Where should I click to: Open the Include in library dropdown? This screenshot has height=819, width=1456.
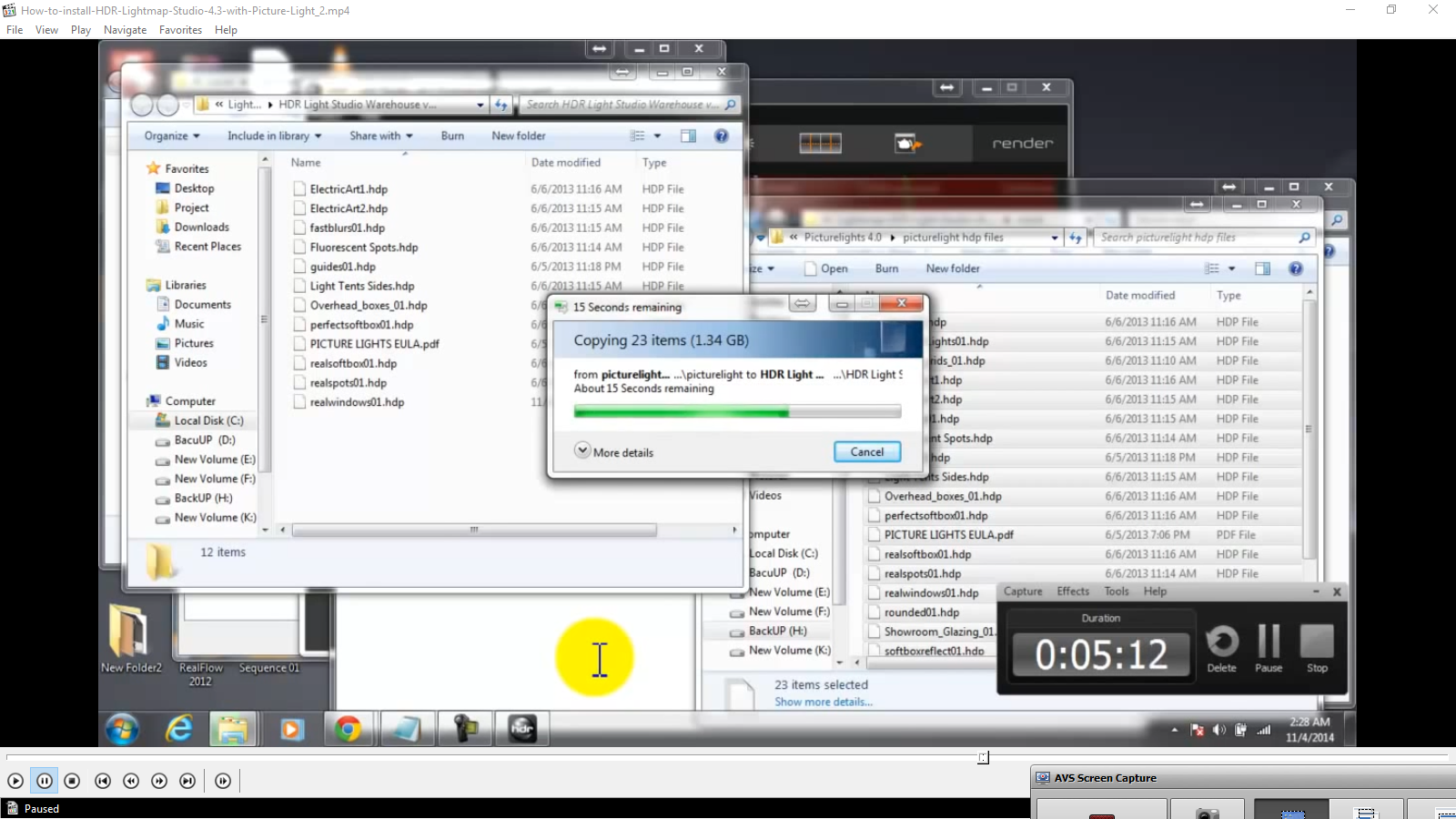point(274,136)
